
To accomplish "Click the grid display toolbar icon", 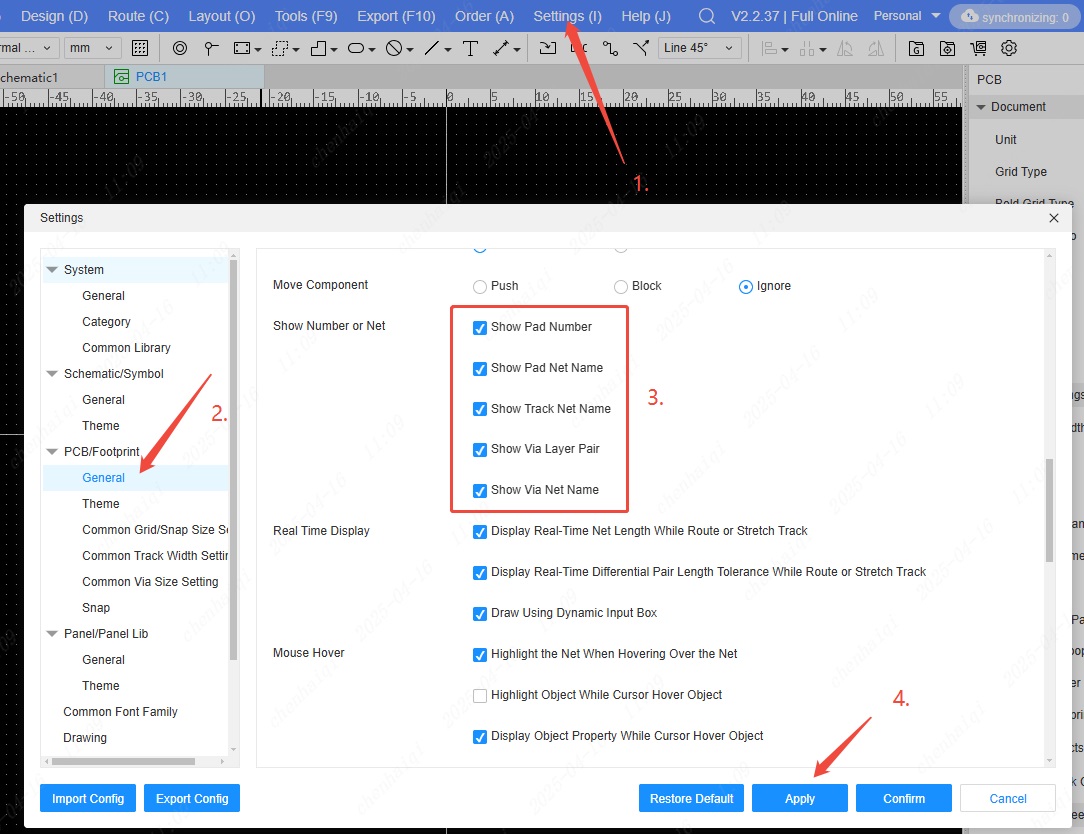I will coord(140,48).
